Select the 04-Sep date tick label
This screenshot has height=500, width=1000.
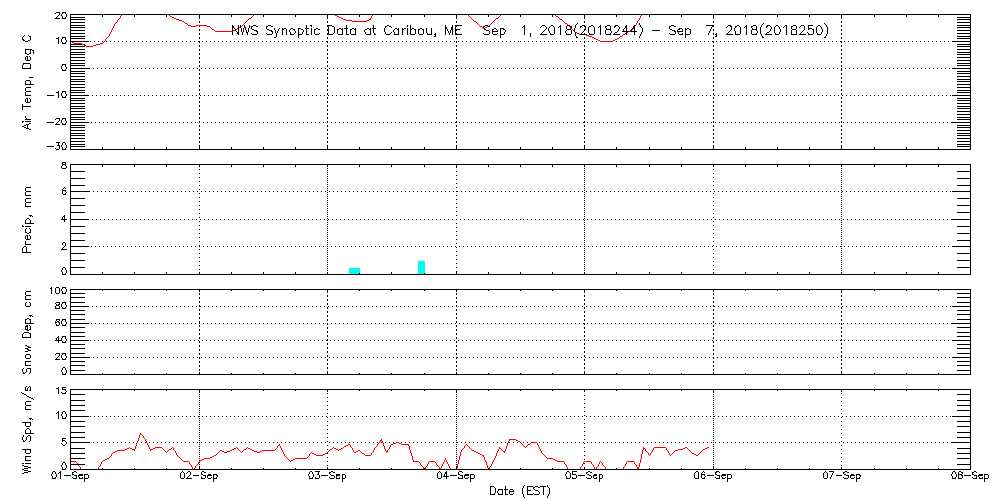point(456,477)
